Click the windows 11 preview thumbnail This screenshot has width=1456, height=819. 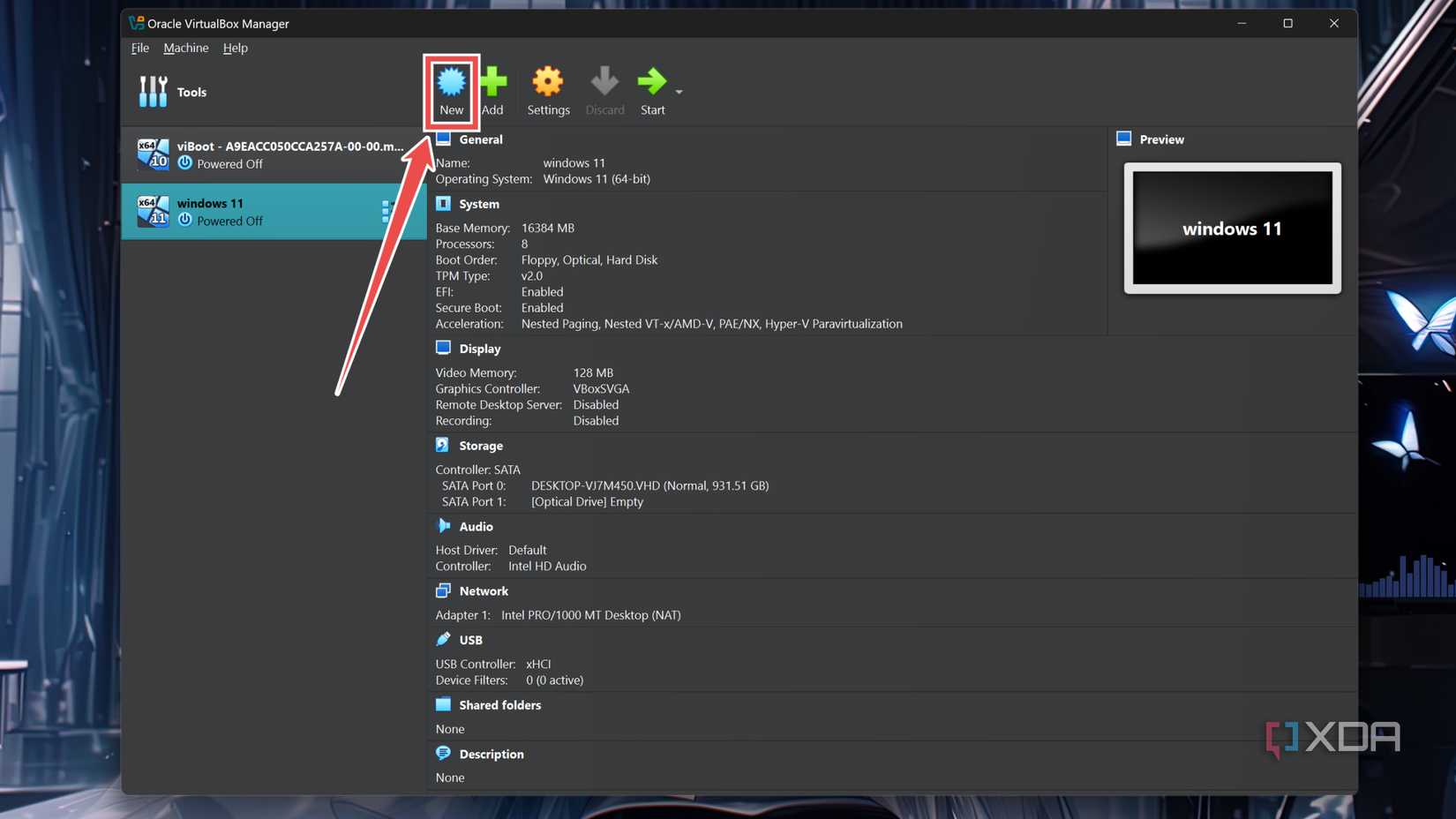click(x=1231, y=228)
